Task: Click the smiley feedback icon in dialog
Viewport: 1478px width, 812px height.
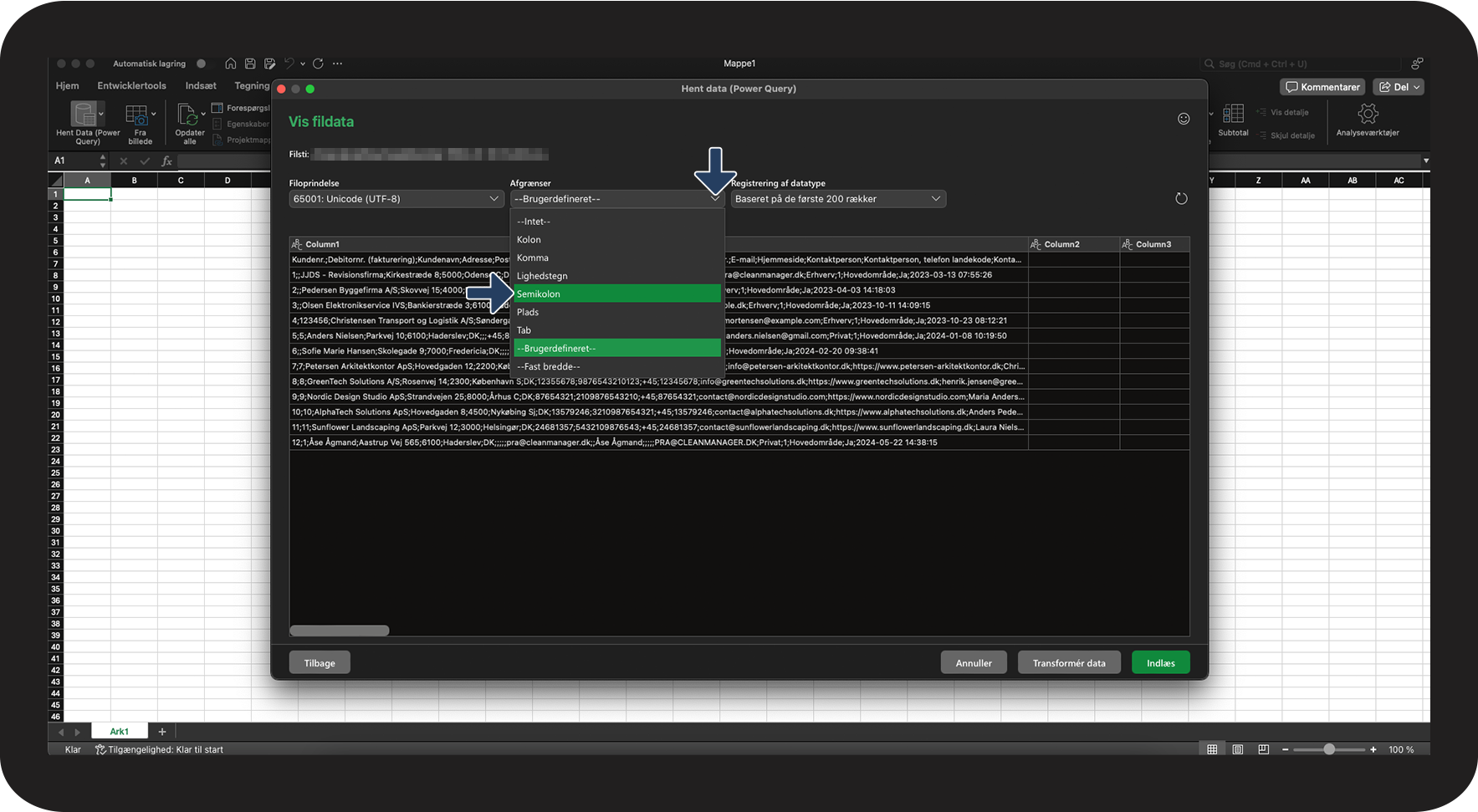Action: pos(1184,119)
